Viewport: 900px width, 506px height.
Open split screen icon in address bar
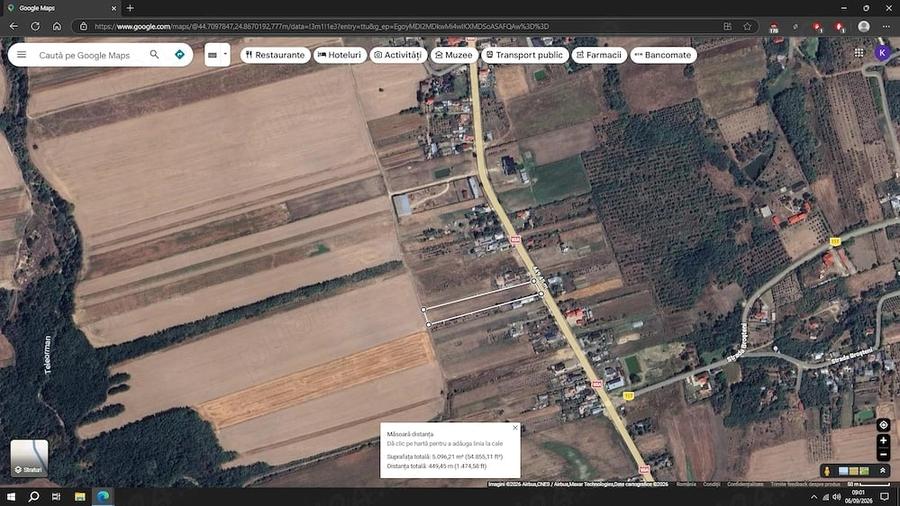[x=727, y=26]
